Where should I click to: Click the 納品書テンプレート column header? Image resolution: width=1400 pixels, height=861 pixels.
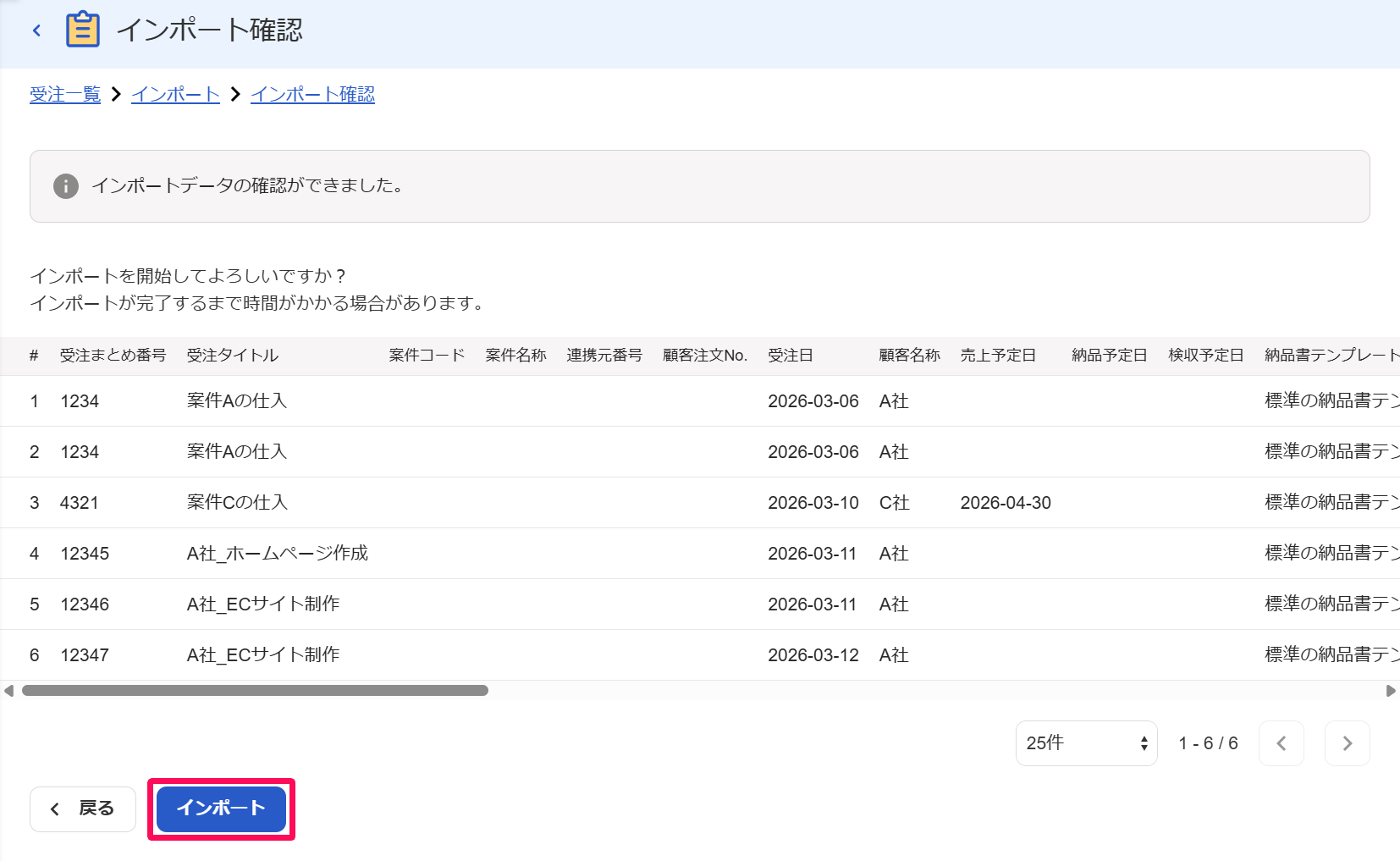point(1331,356)
